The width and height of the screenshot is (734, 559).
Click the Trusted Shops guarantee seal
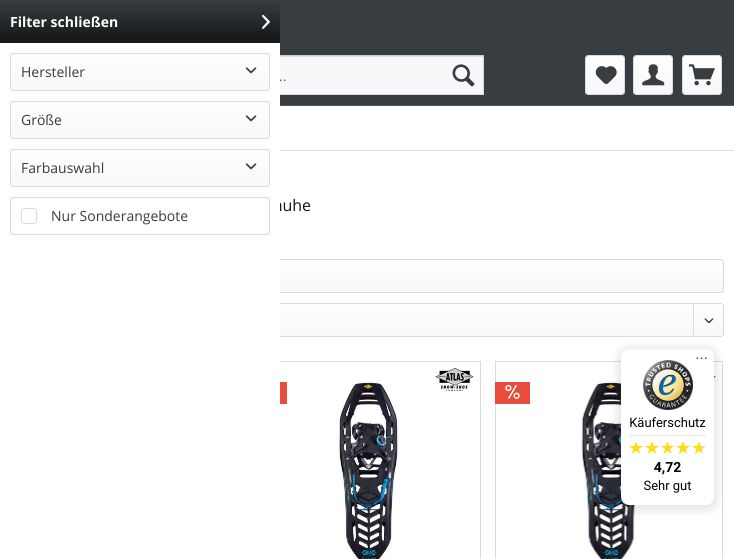click(x=668, y=385)
